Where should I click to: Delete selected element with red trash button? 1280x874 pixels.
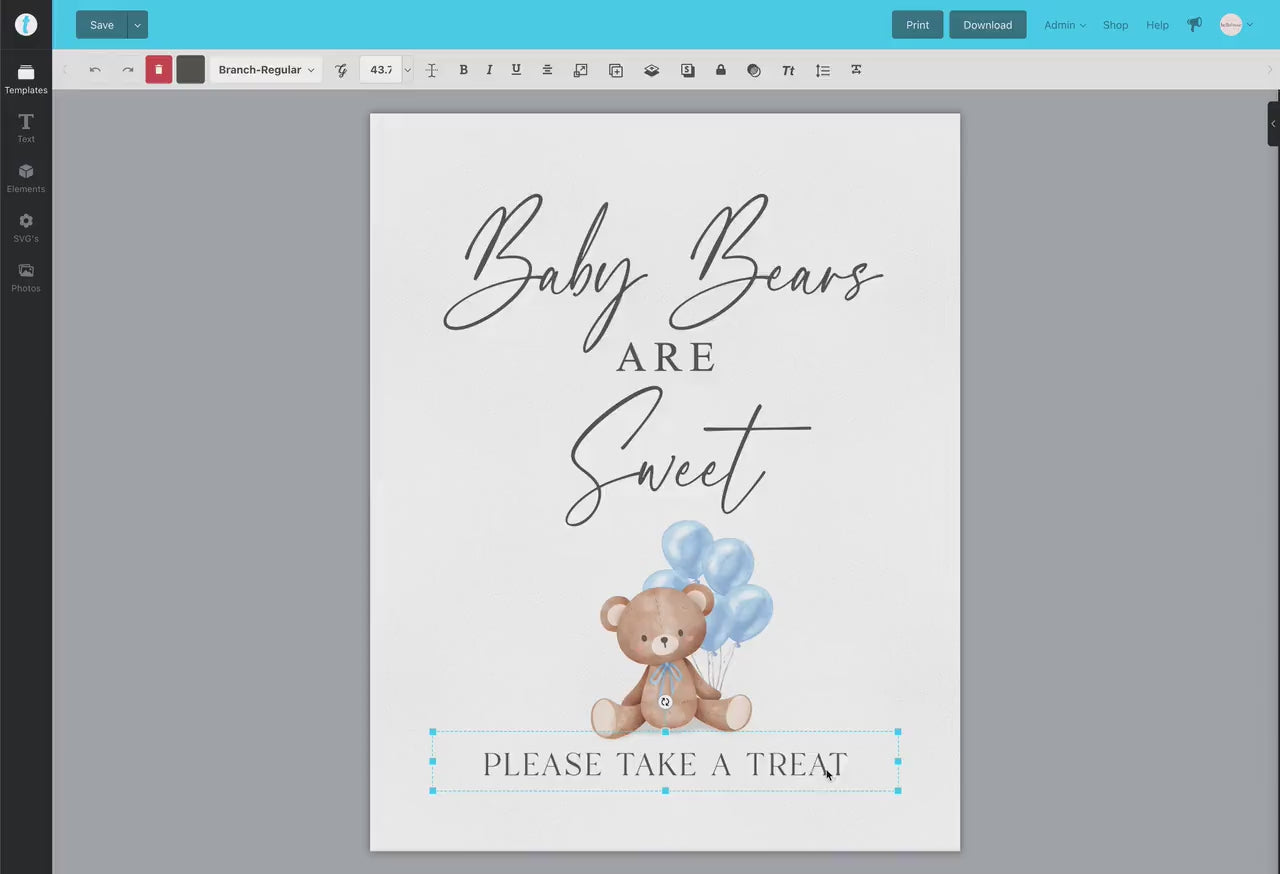159,70
